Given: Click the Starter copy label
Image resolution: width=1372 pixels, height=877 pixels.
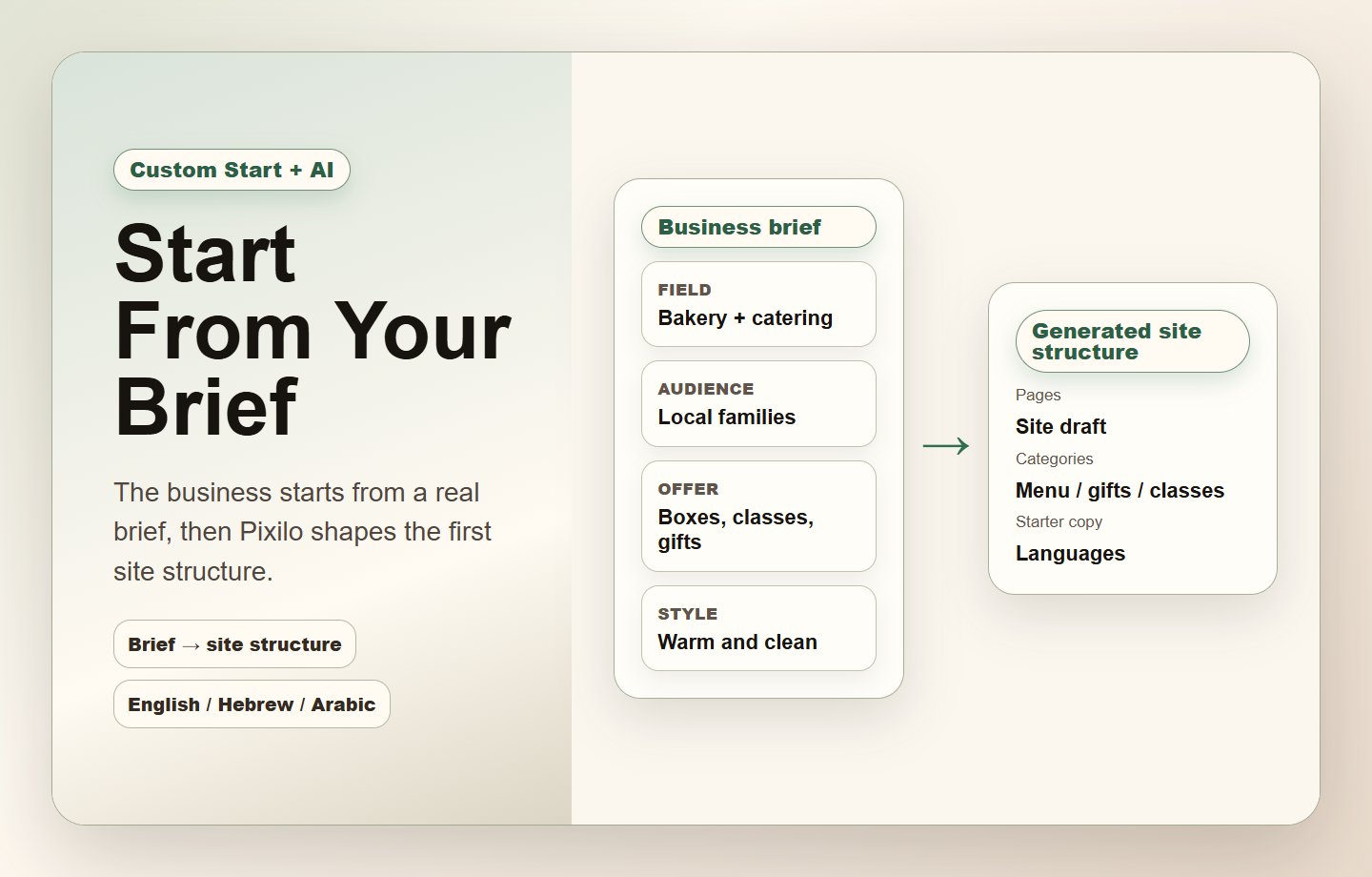Looking at the screenshot, I should pos(1059,521).
